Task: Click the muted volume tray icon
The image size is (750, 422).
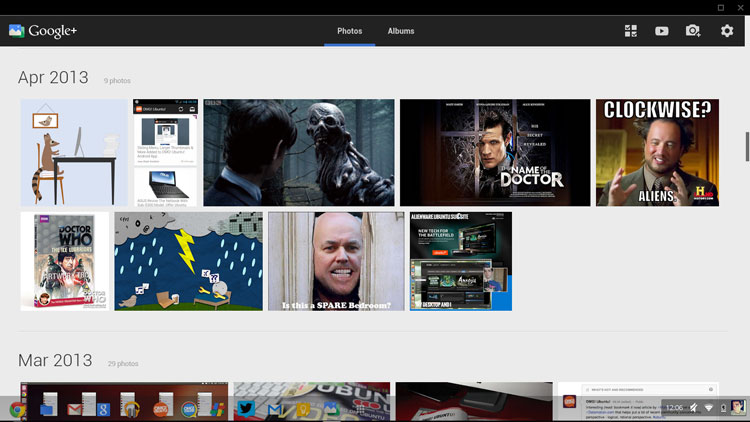Action: click(693, 408)
